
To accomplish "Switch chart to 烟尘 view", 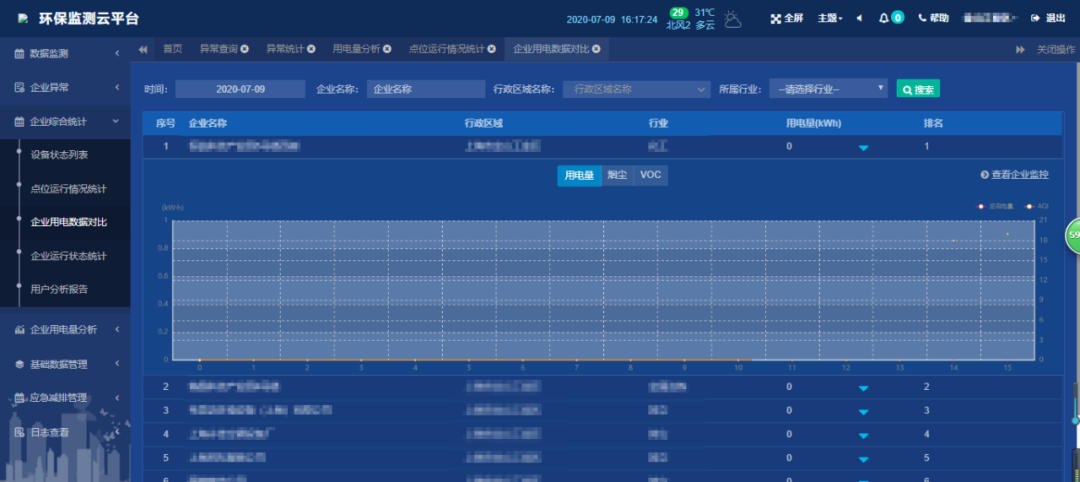I will (616, 175).
